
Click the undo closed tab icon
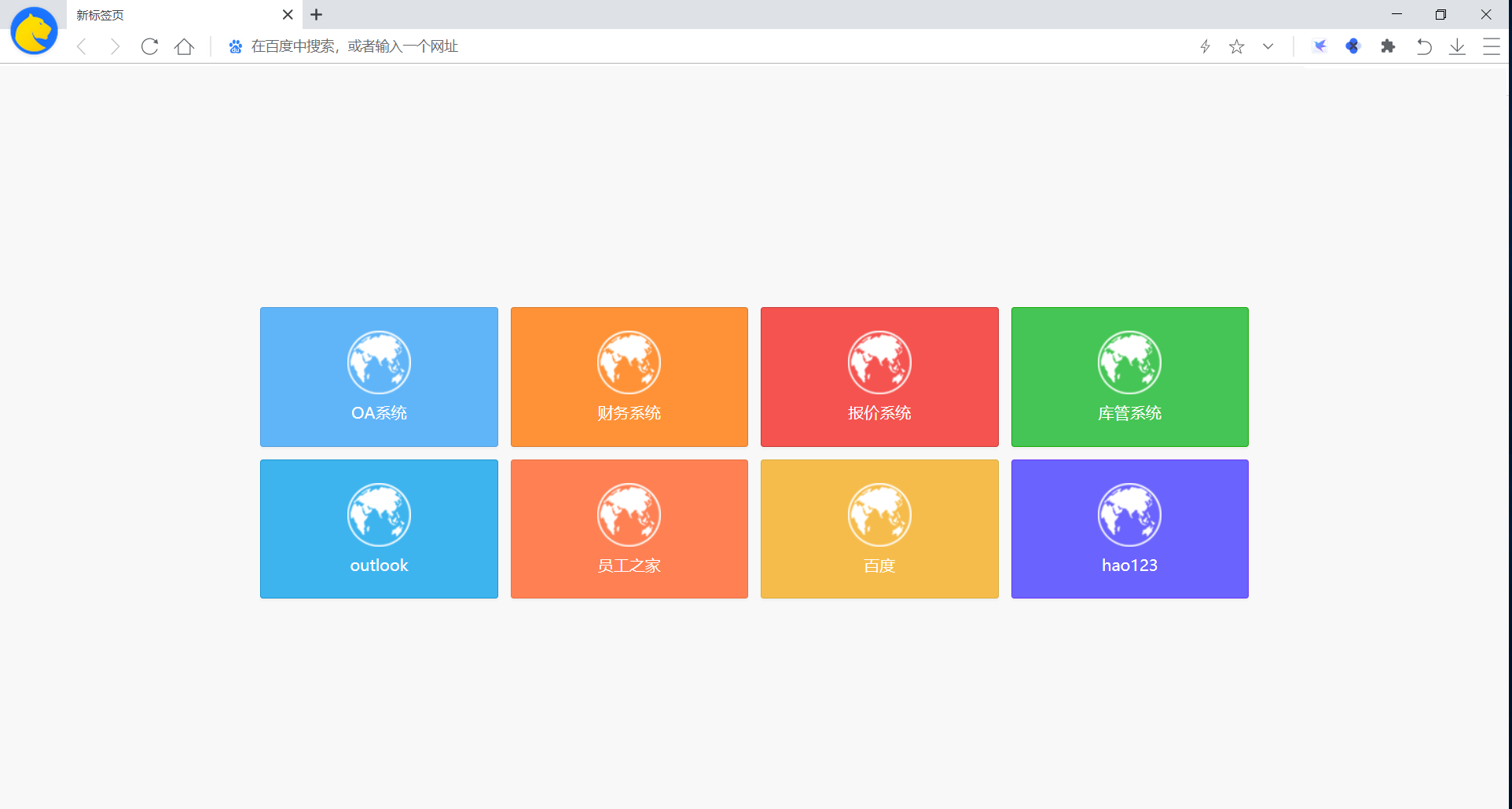(x=1423, y=47)
